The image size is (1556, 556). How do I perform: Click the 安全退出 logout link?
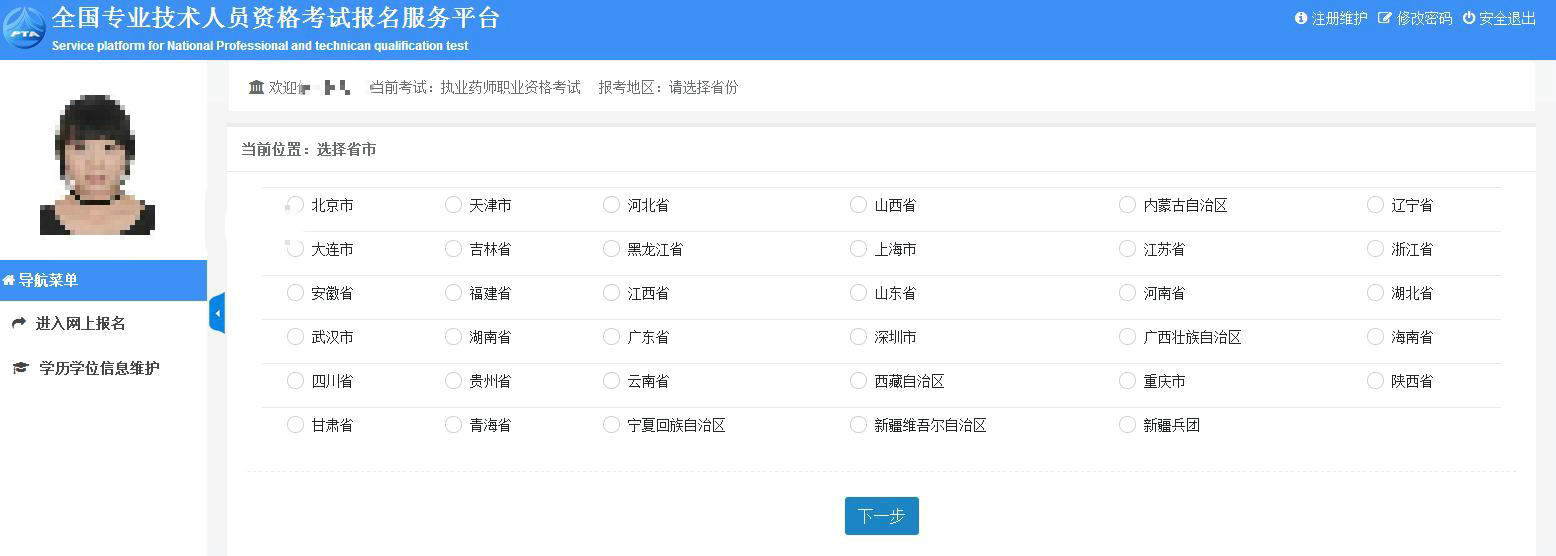[1506, 18]
